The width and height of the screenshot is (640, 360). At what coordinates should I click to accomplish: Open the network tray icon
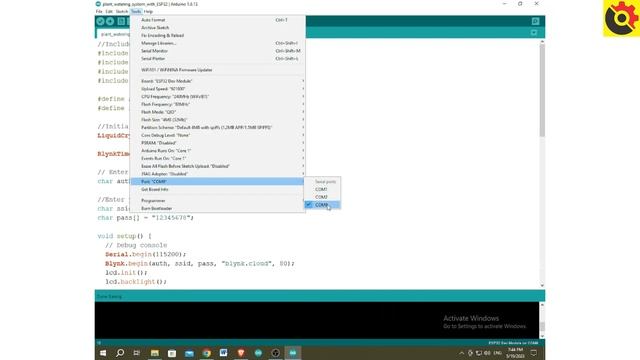coord(479,353)
